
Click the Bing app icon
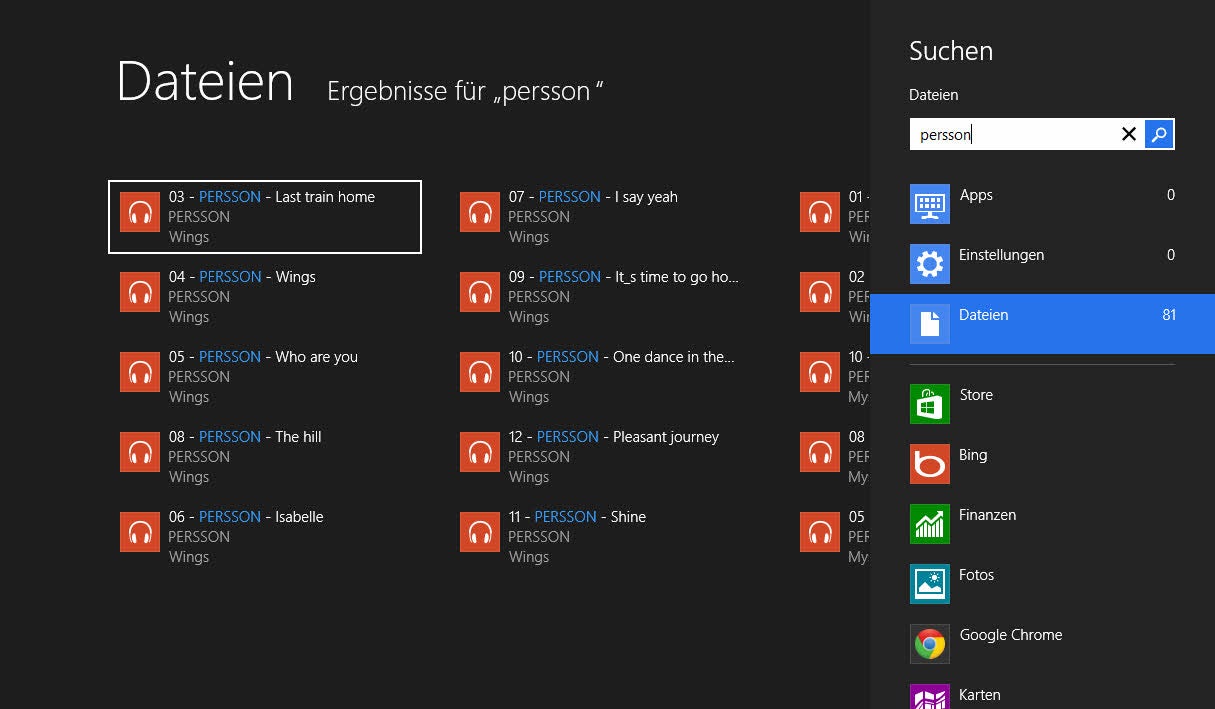click(x=930, y=464)
